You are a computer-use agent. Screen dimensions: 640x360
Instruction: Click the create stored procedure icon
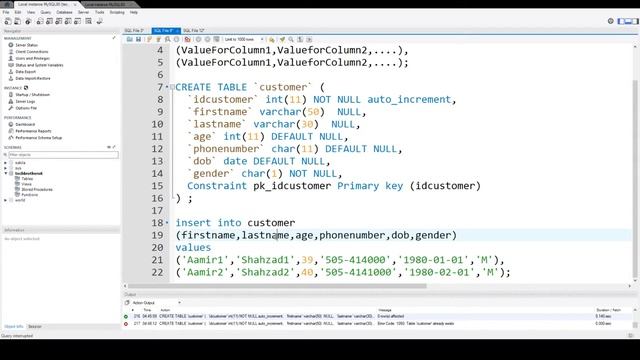click(68, 21)
